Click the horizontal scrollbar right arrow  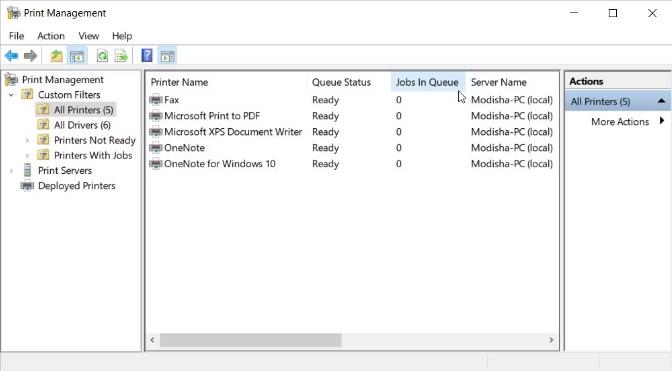(x=551, y=340)
